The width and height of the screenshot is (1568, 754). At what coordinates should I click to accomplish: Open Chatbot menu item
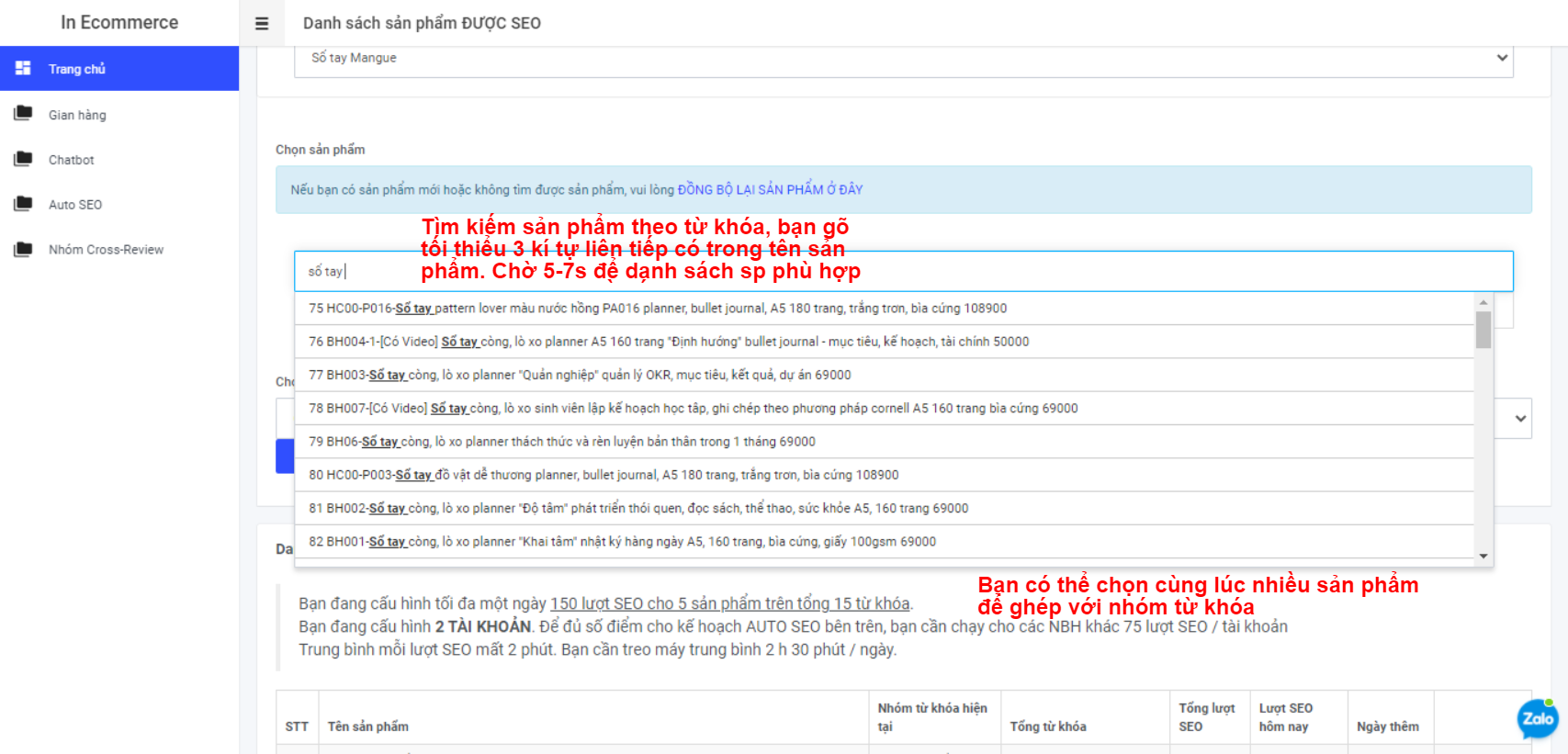point(119,160)
